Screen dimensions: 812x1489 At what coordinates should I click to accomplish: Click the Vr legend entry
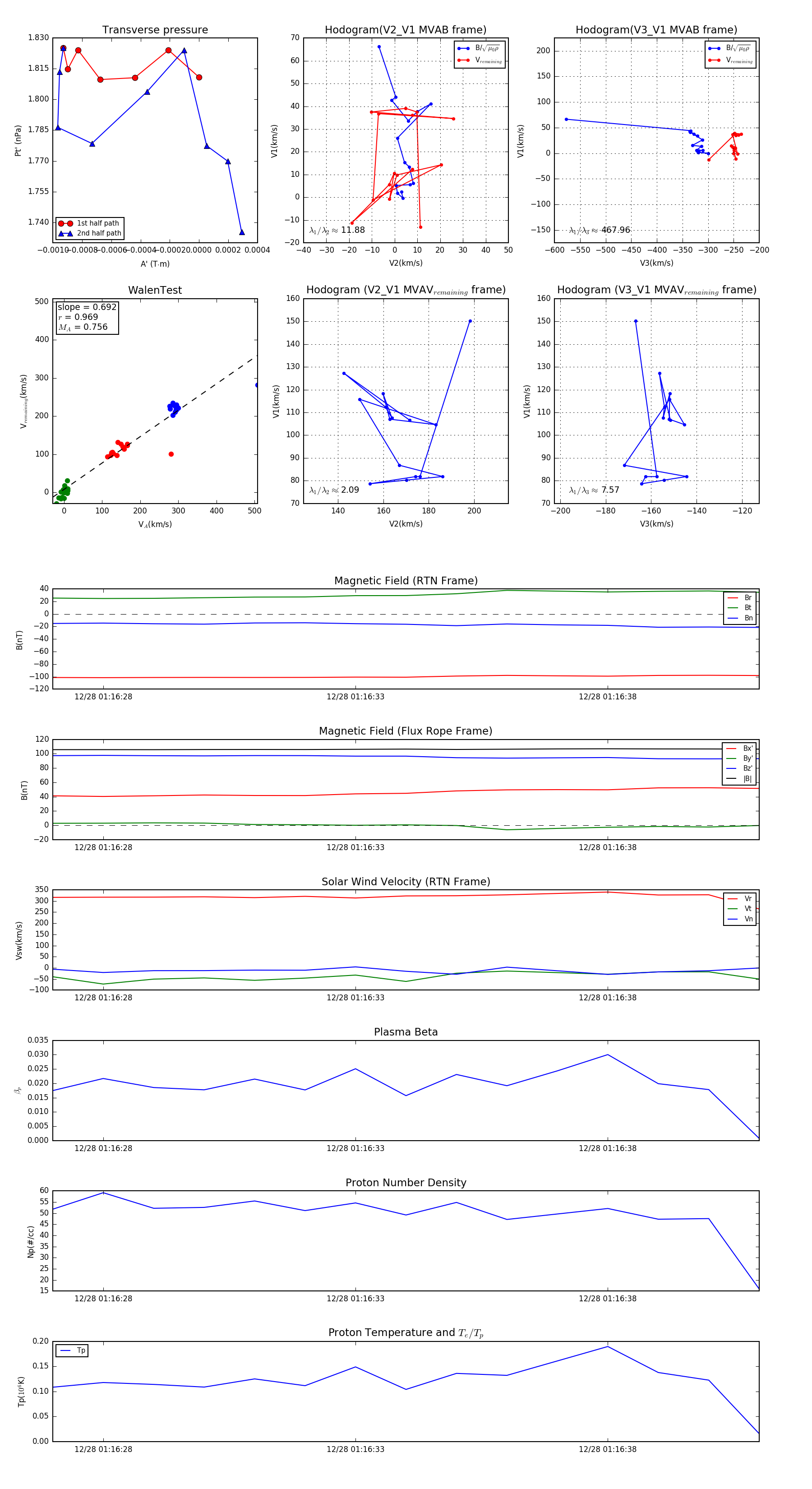(x=740, y=898)
